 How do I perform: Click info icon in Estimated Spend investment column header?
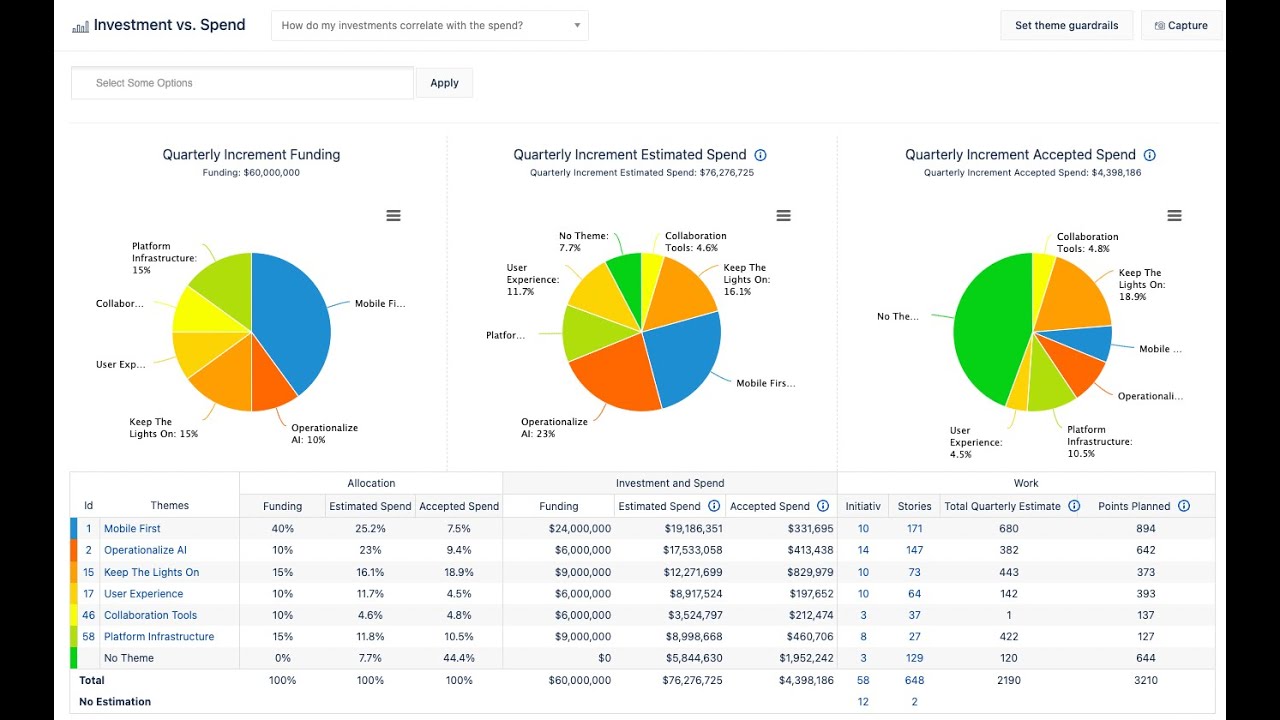(x=714, y=506)
